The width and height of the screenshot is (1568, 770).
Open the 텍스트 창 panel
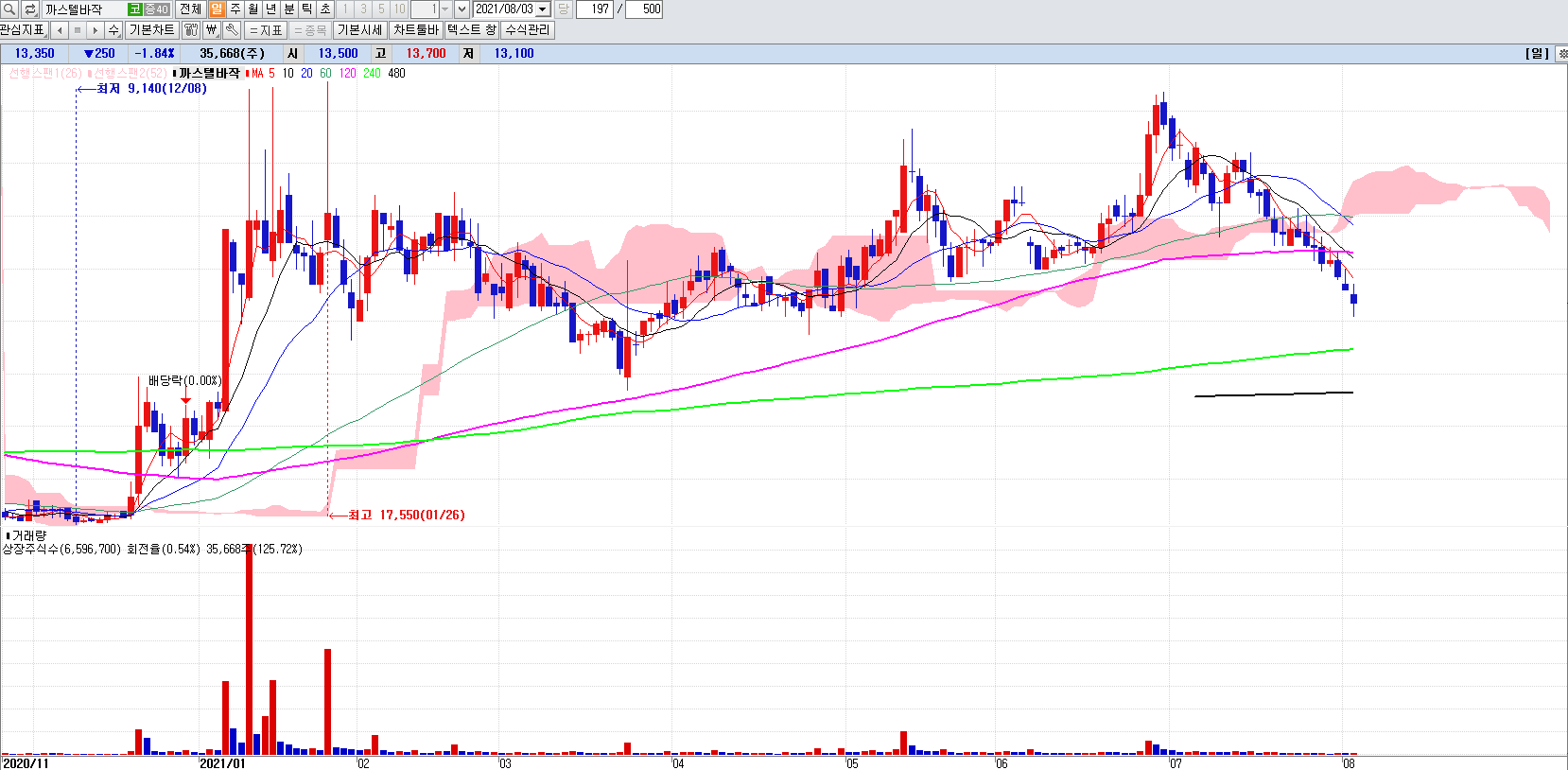(472, 30)
